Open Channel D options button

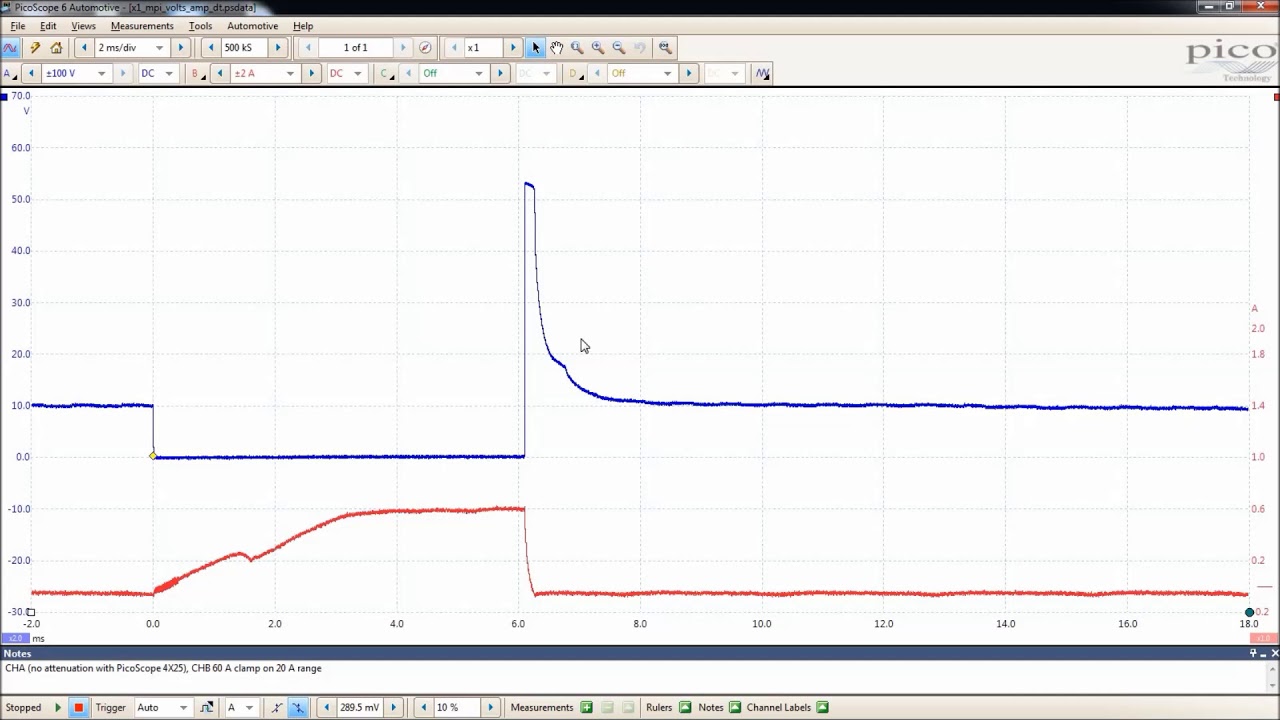click(x=575, y=73)
